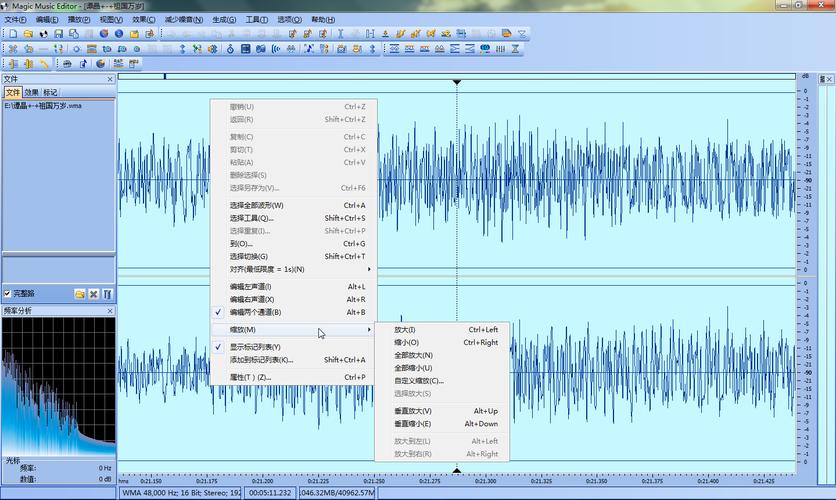Click the folder icon beside 完整路

(79, 294)
